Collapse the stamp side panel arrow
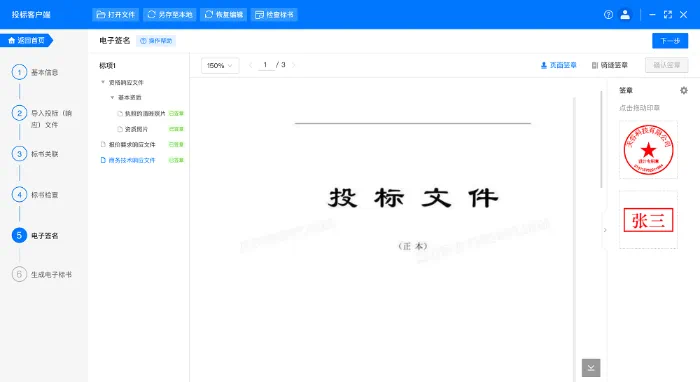This screenshot has height=382, width=700. [x=605, y=230]
